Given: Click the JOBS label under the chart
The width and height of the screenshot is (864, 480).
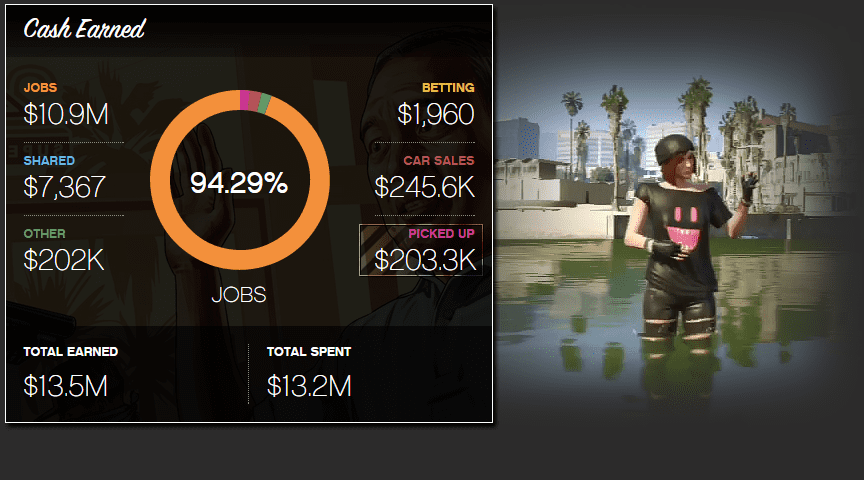Looking at the screenshot, I should [239, 295].
